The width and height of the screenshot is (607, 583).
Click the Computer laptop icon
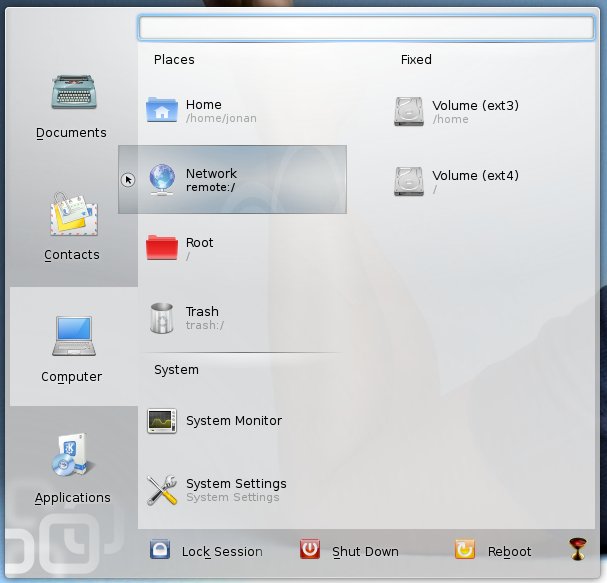pos(74,336)
